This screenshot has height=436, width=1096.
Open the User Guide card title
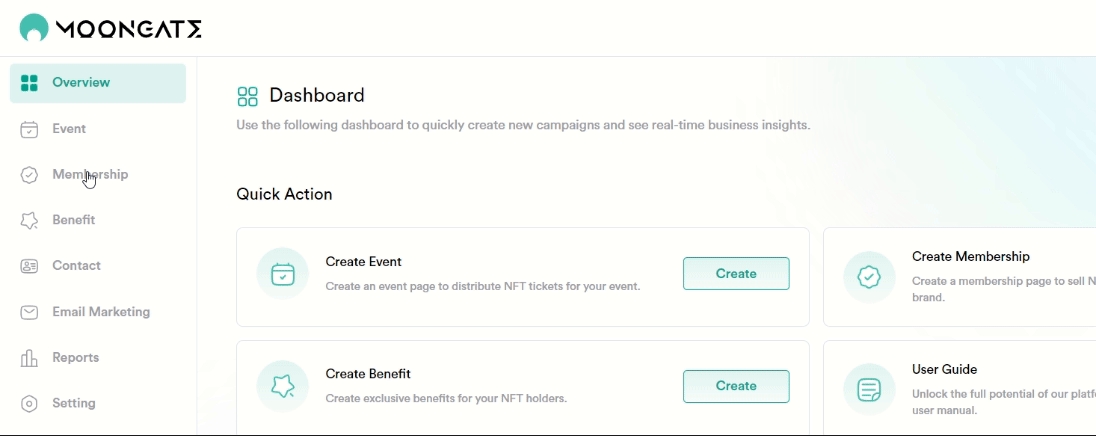[x=944, y=369]
